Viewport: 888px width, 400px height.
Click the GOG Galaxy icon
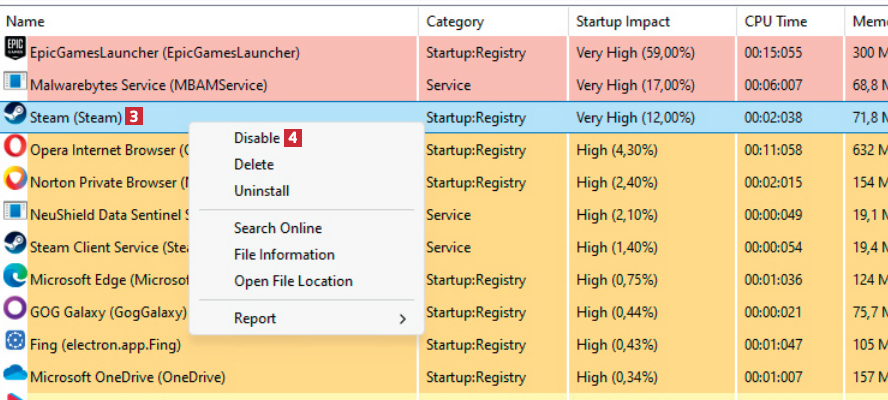pos(15,310)
